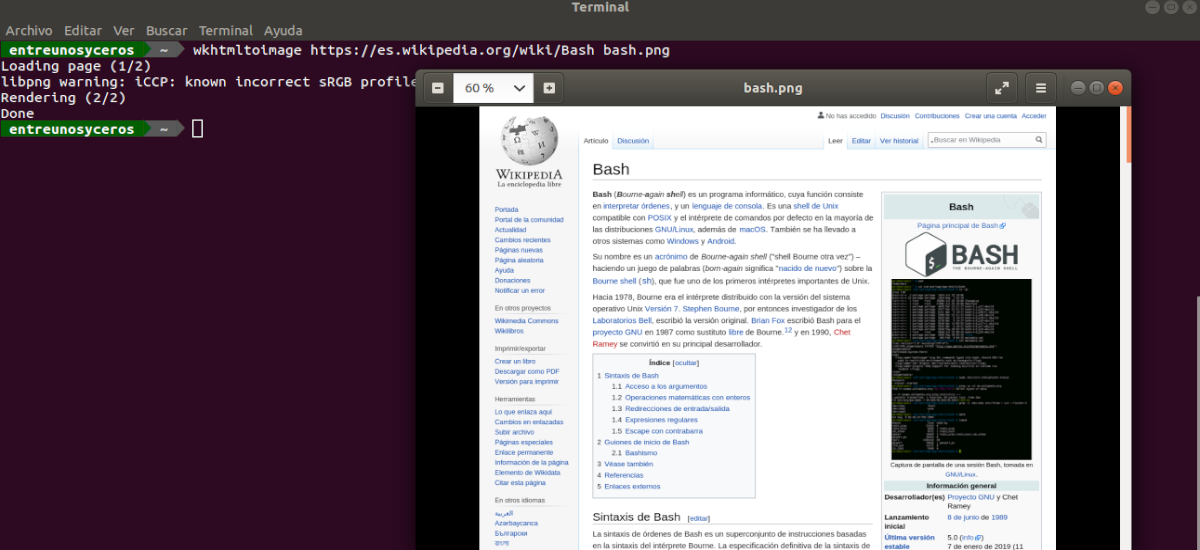Image resolution: width=1200 pixels, height=550 pixels.
Task: Click the Wikipedia globe logo
Action: click(x=528, y=140)
